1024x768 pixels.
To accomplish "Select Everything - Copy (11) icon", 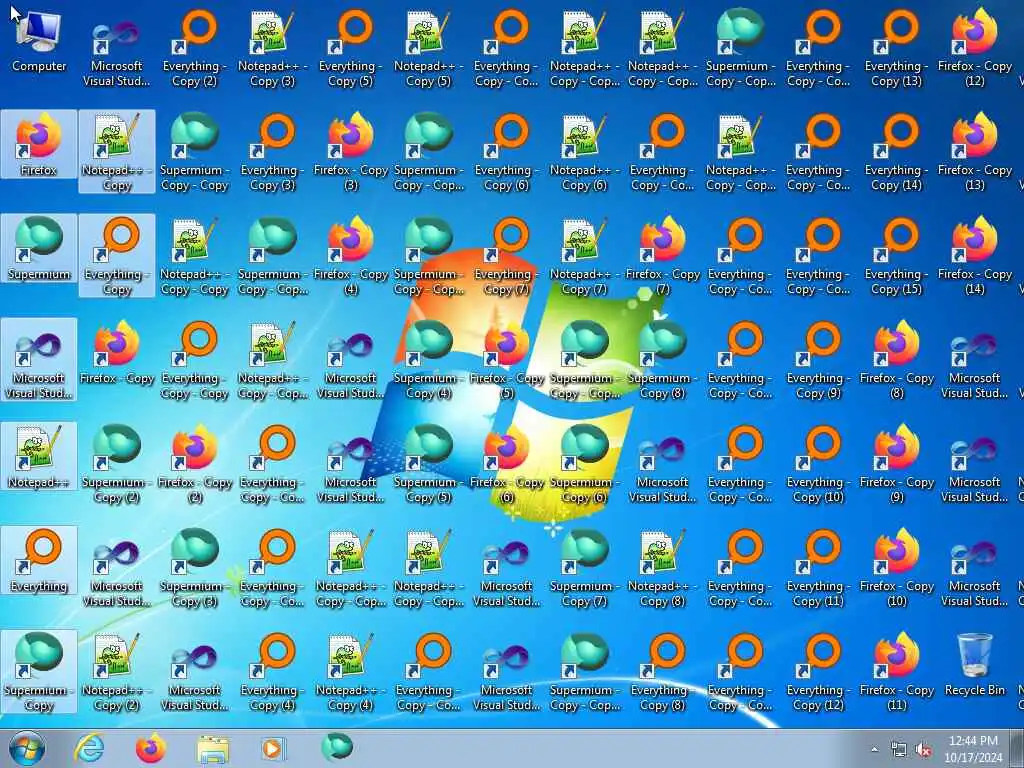I will (818, 568).
